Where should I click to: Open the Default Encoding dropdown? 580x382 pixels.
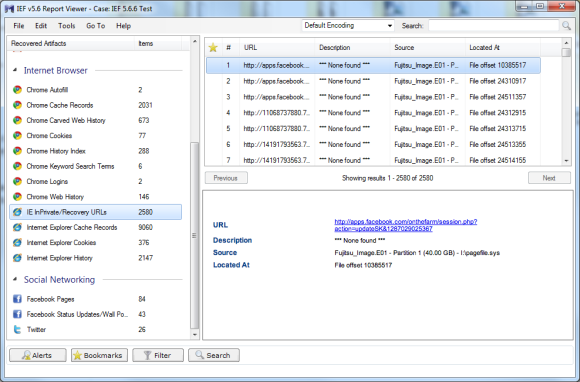348,26
